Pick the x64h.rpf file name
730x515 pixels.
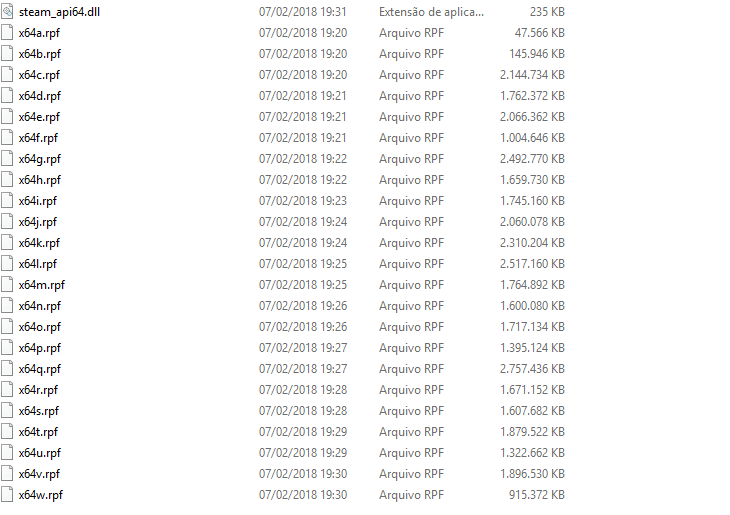(x=40, y=180)
